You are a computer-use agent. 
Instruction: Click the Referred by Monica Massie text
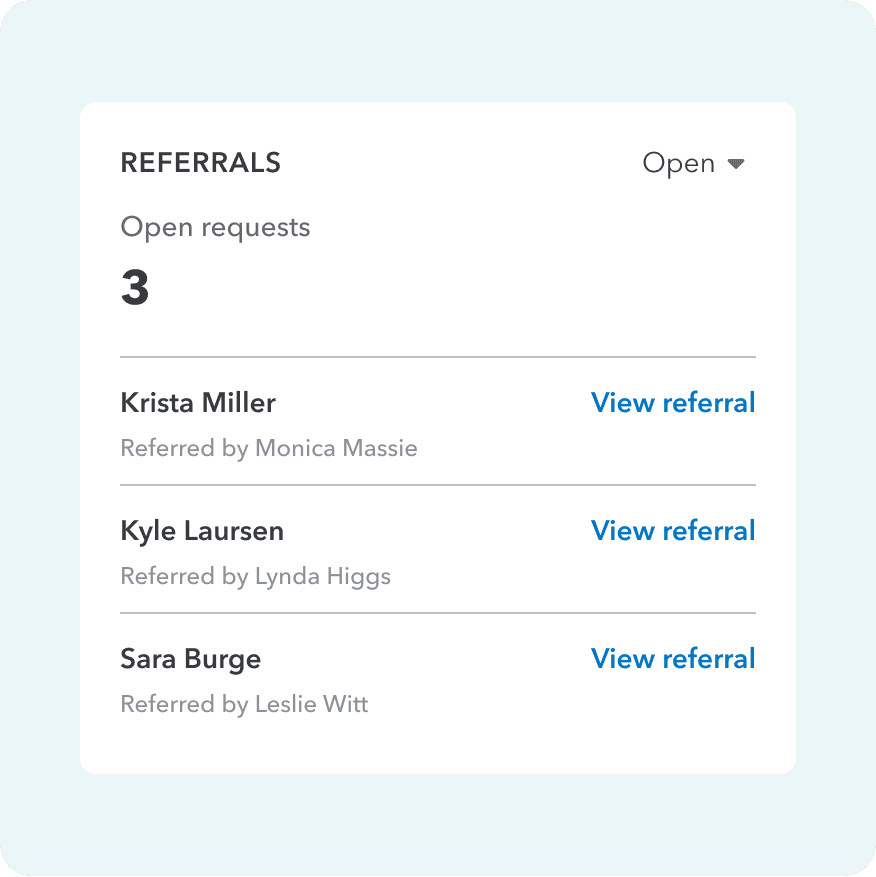click(x=268, y=448)
